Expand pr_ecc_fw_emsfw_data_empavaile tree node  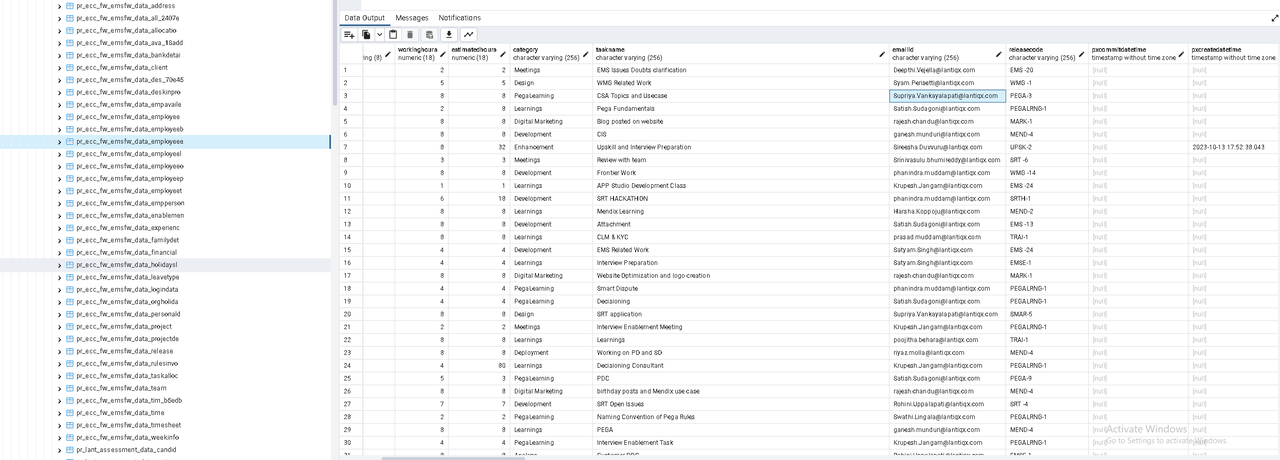tap(59, 104)
